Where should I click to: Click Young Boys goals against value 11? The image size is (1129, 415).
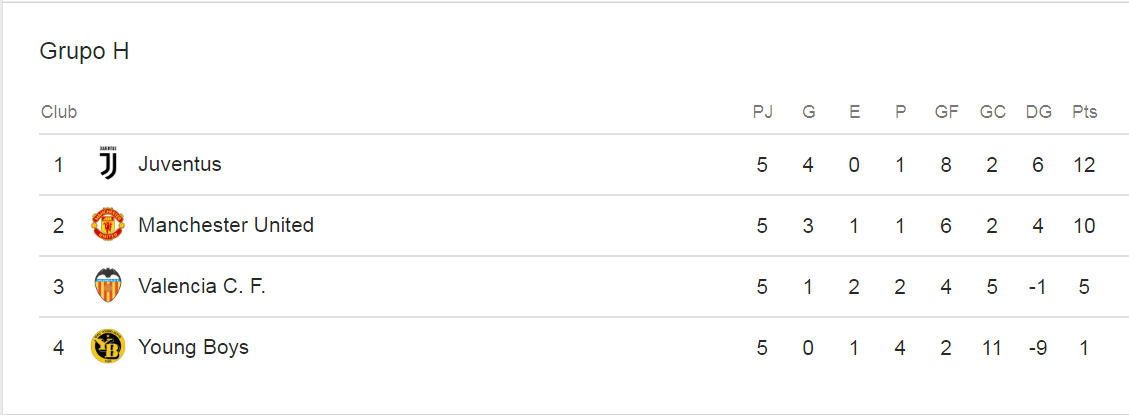point(992,347)
